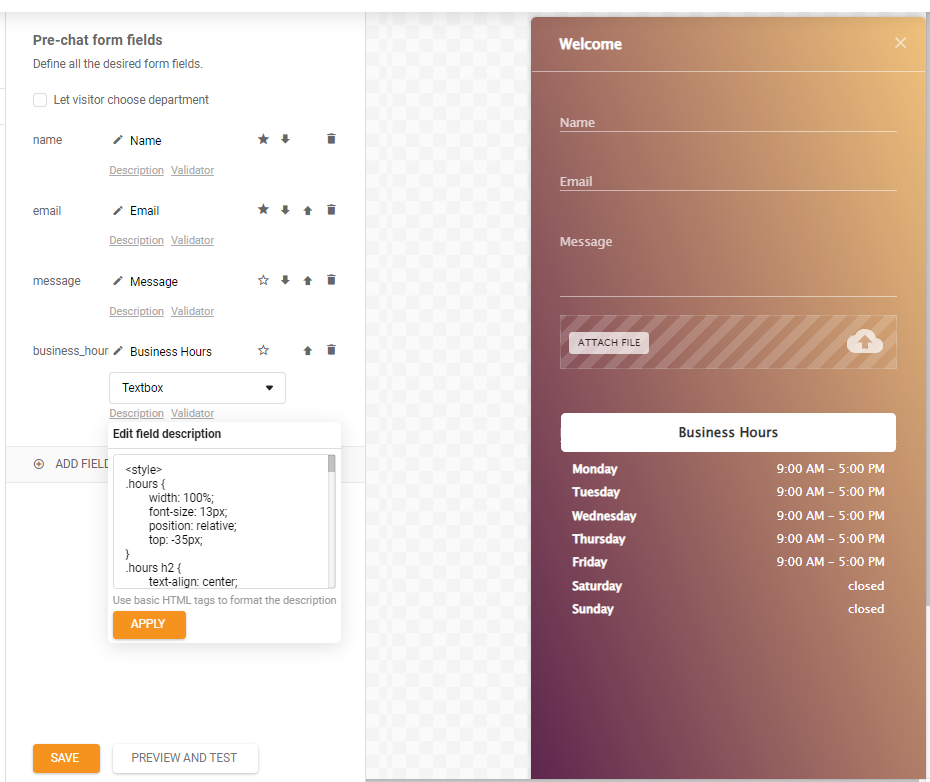The height and width of the screenshot is (782, 930).
Task: Open Validator link under name field
Action: tap(192, 171)
